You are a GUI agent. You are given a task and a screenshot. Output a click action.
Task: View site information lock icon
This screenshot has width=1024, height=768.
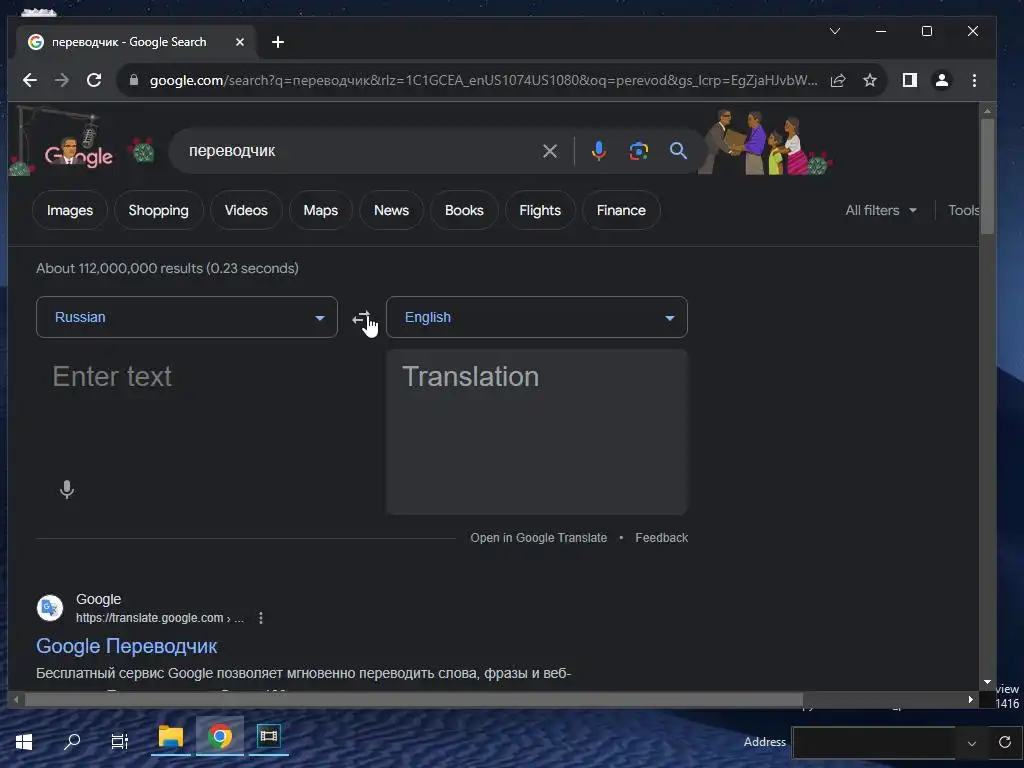point(134,80)
